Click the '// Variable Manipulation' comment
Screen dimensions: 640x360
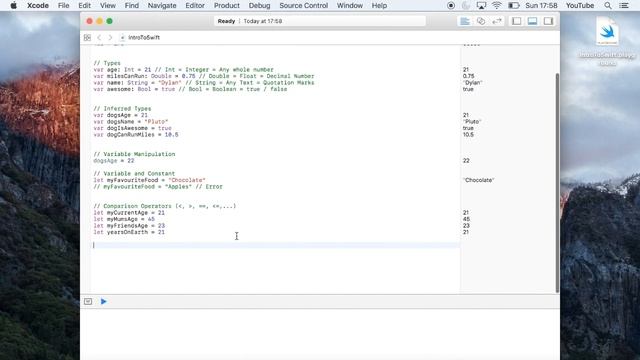(x=134, y=154)
